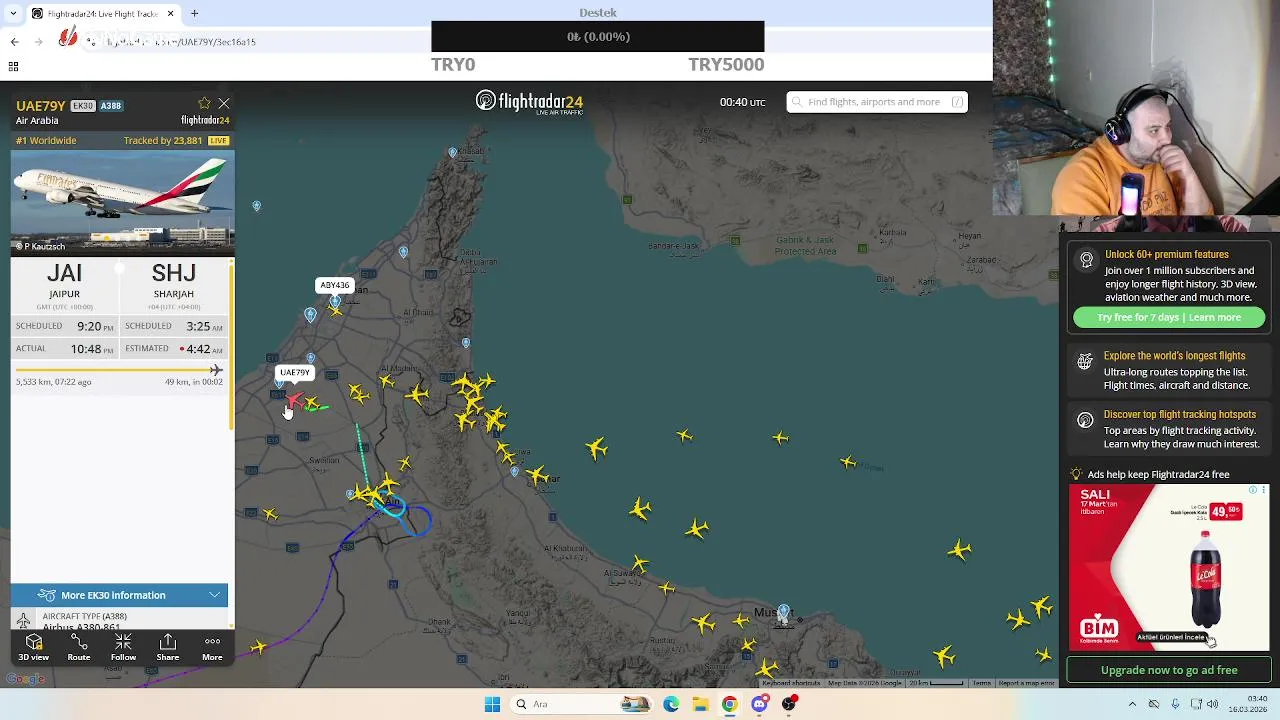Open Microsoft Edge from the taskbar
1280x720 pixels.
671,704
